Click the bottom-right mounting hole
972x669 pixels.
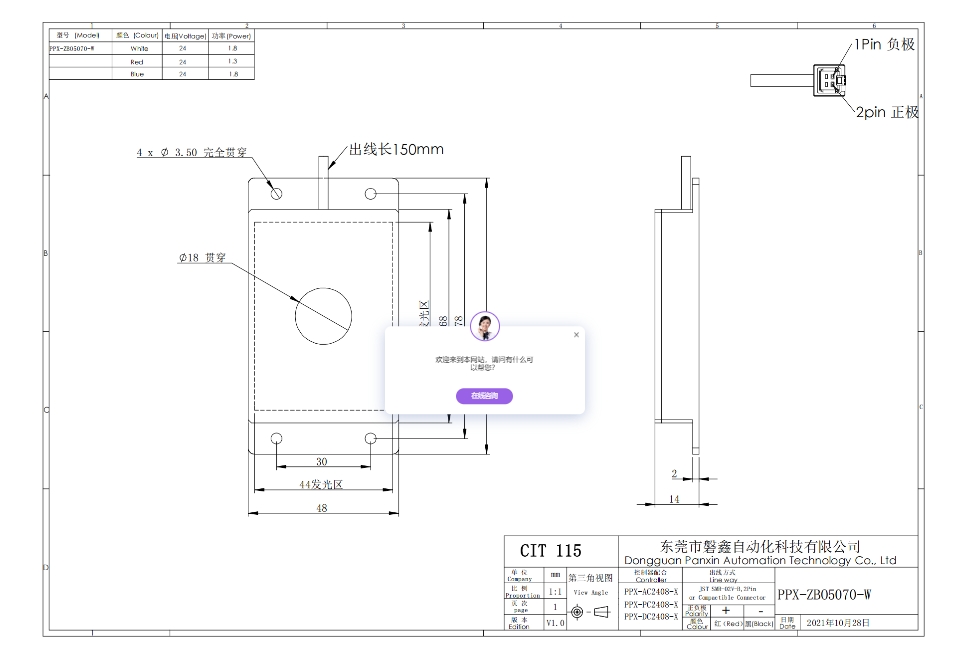pyautogui.click(x=371, y=438)
